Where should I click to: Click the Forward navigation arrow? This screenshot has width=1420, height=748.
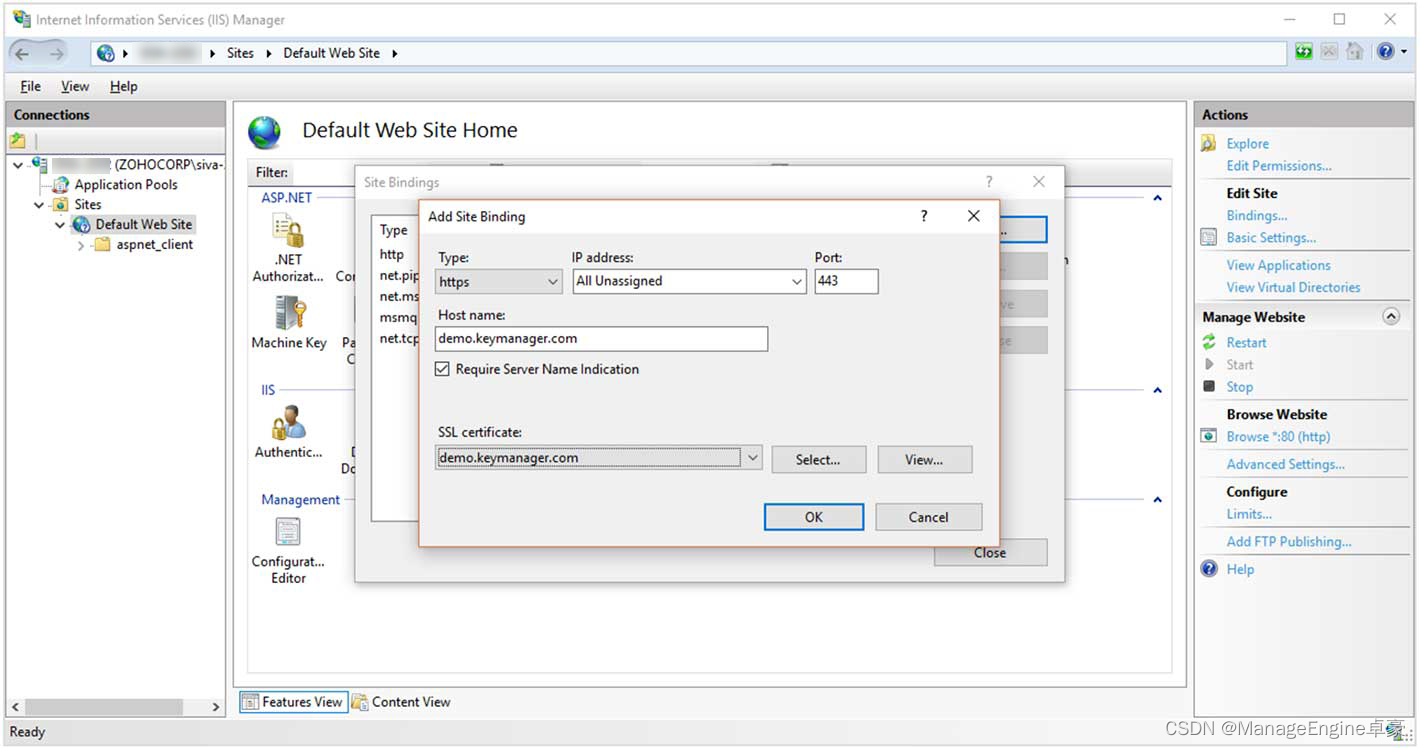coord(56,54)
